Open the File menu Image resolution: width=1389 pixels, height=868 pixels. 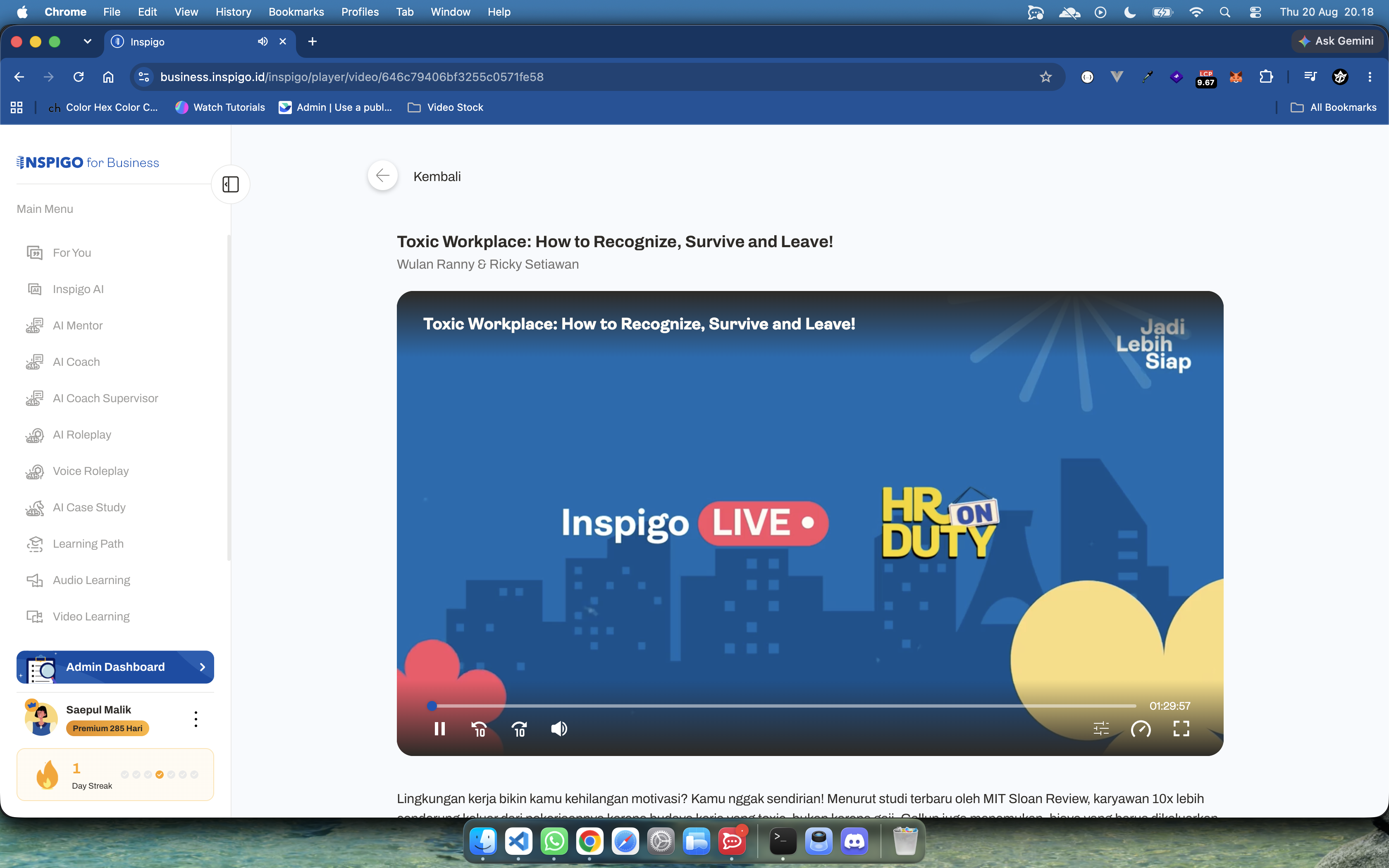click(x=111, y=12)
